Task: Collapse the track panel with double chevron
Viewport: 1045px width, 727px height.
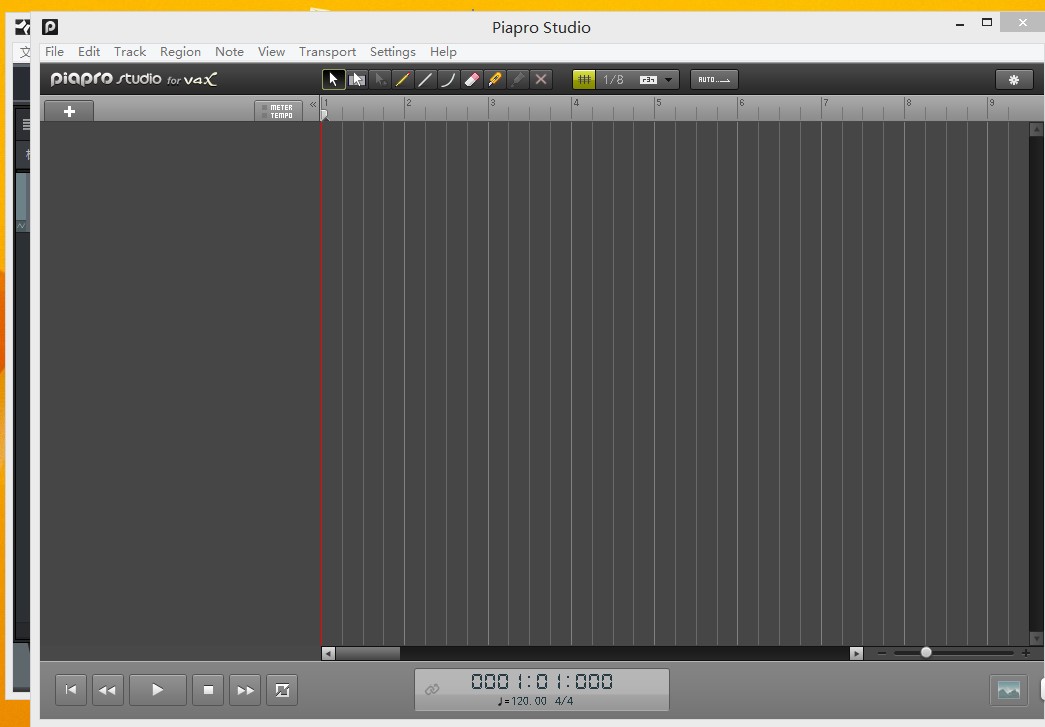Action: [x=313, y=105]
